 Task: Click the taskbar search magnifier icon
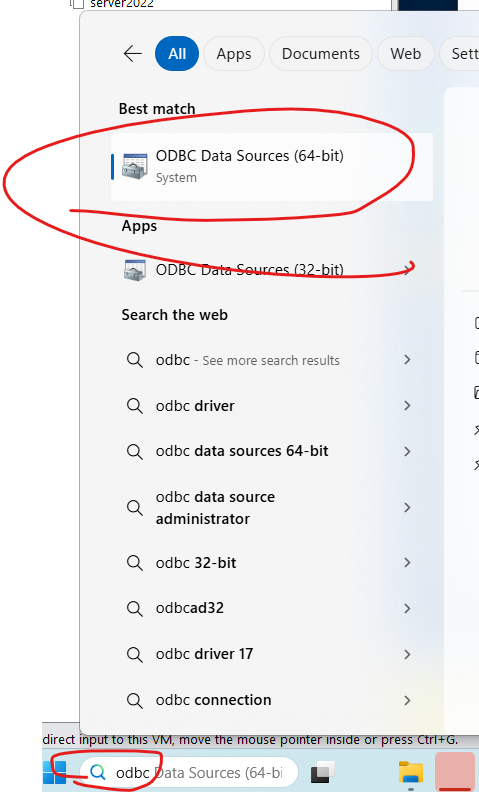[97, 772]
